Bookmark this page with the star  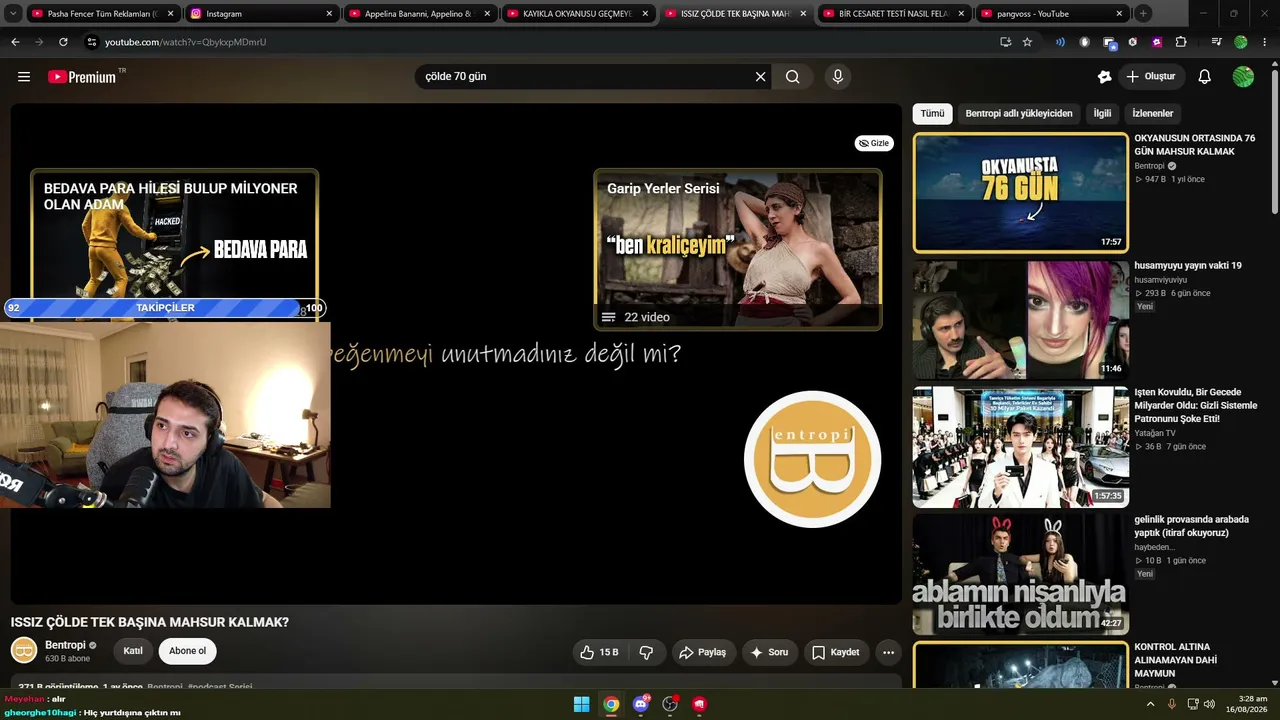[x=1027, y=42]
